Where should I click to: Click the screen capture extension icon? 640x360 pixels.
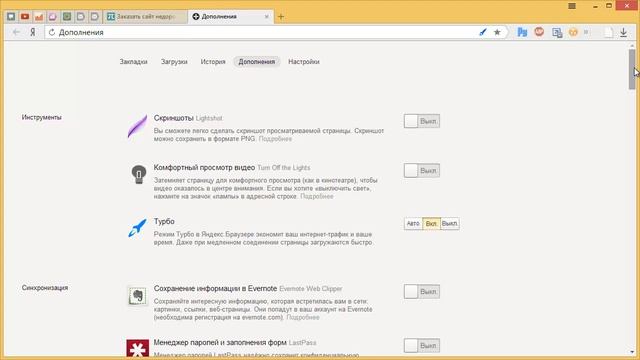click(x=557, y=33)
